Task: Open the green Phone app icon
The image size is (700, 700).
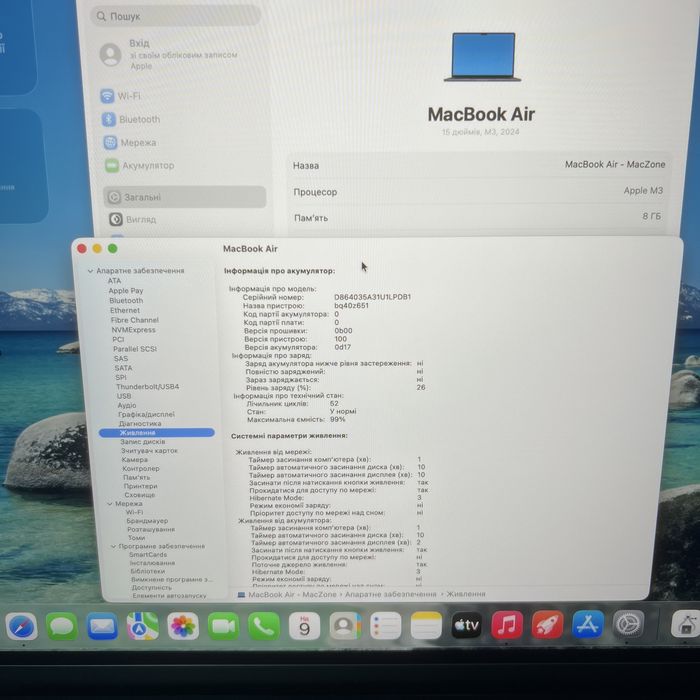Action: pos(264,626)
